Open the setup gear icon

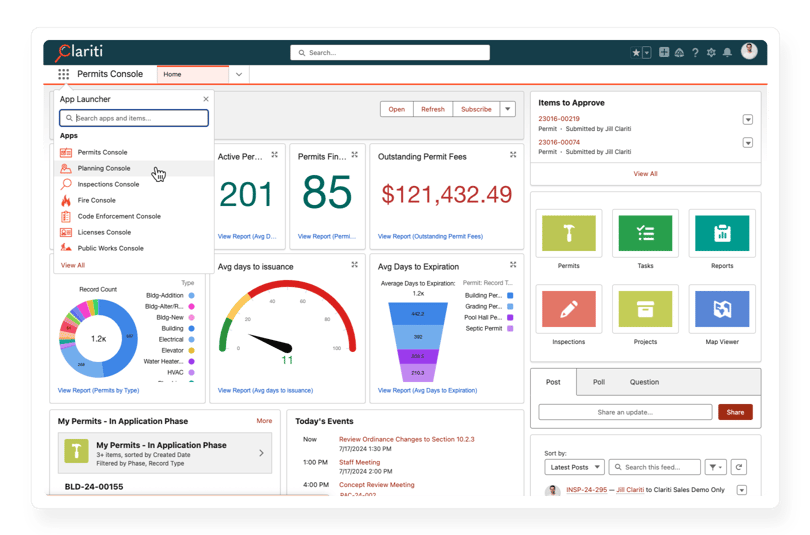click(711, 53)
